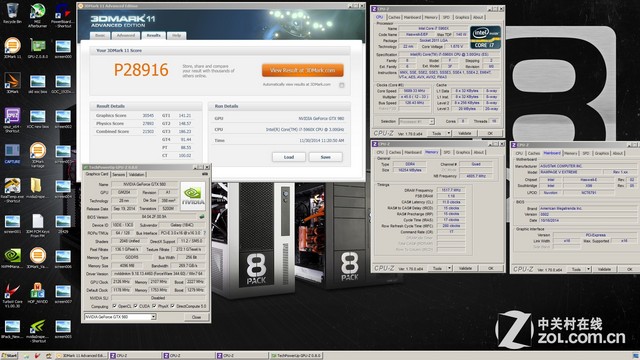Image resolution: width=640 pixels, height=360 pixels.
Task: Select the nvidiainspector folder icon on desktop
Action: 37,188
